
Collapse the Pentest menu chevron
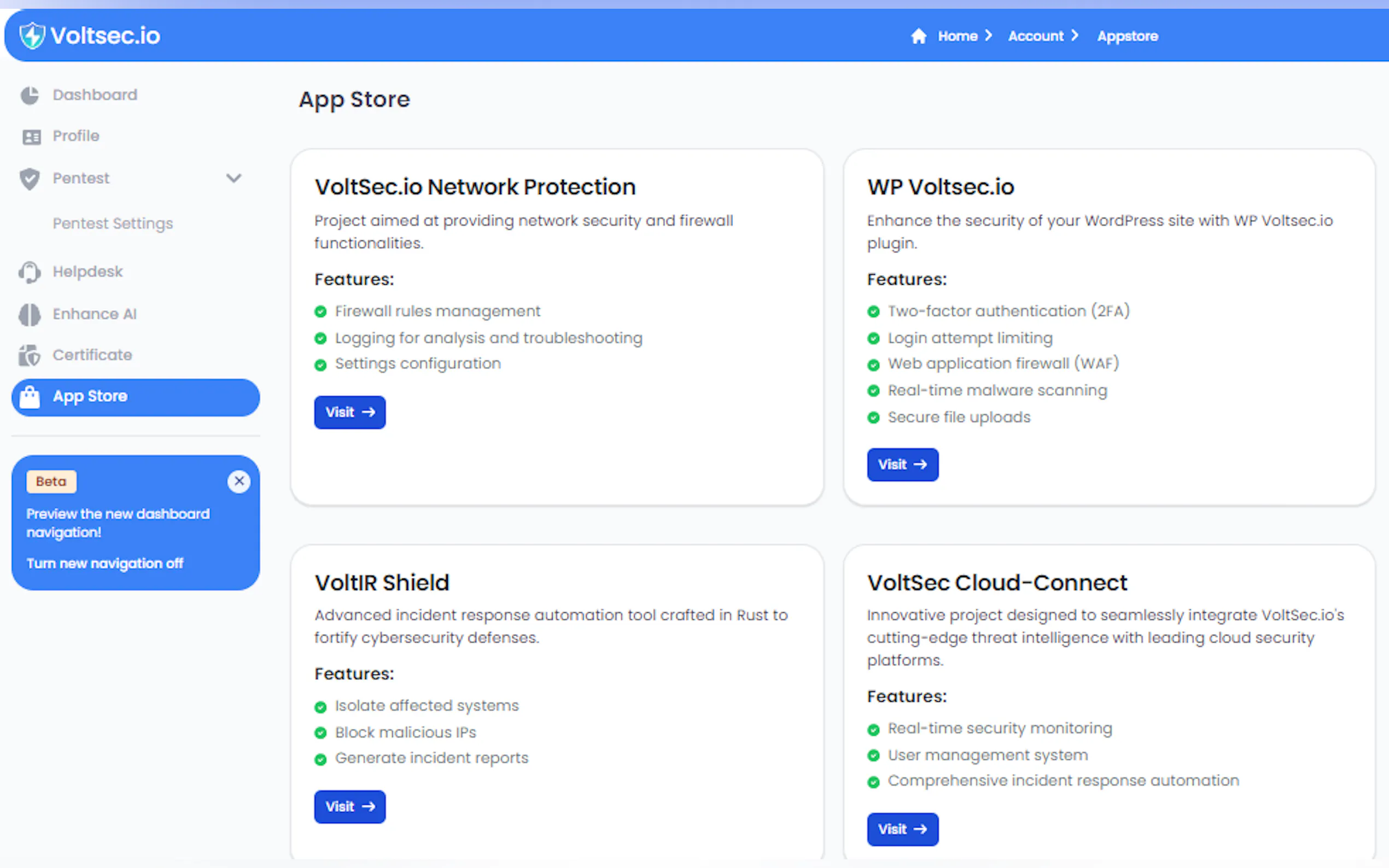coord(234,178)
